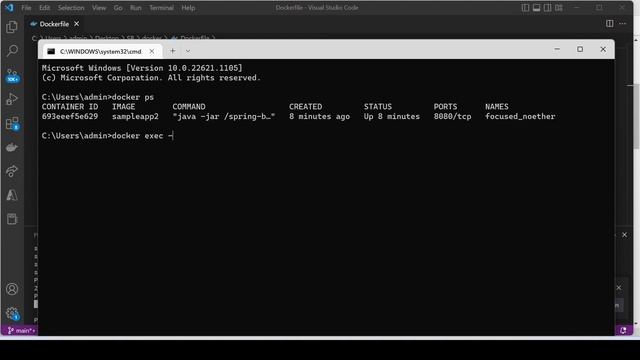640x360 pixels.
Task: Click container ID 693eeef5e629
Action: pyautogui.click(x=70, y=116)
